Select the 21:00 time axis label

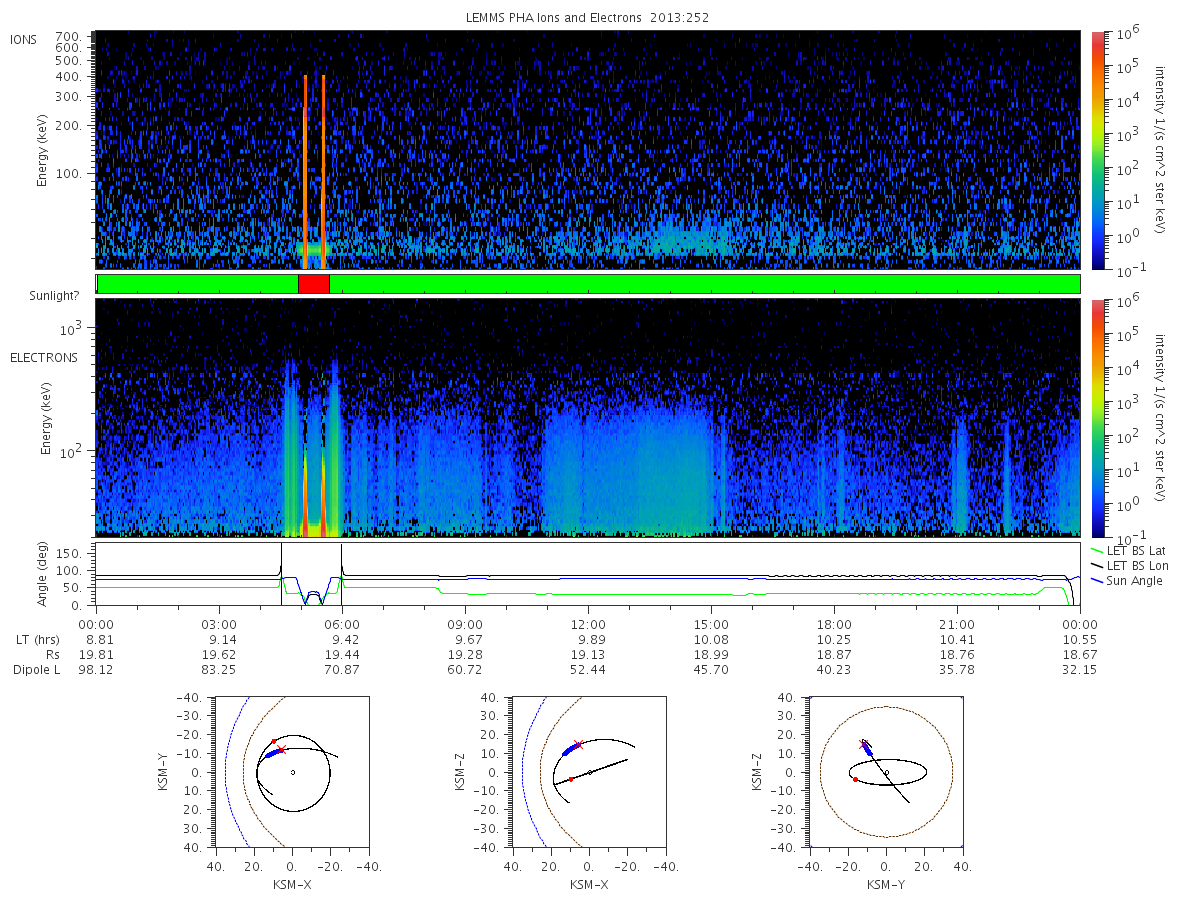[x=957, y=622]
